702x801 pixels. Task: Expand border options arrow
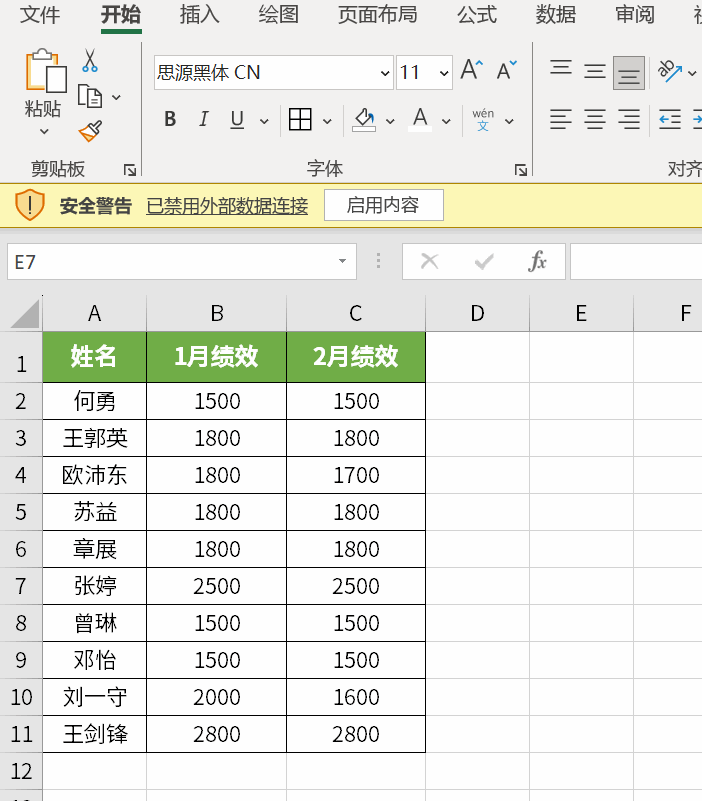click(x=327, y=121)
